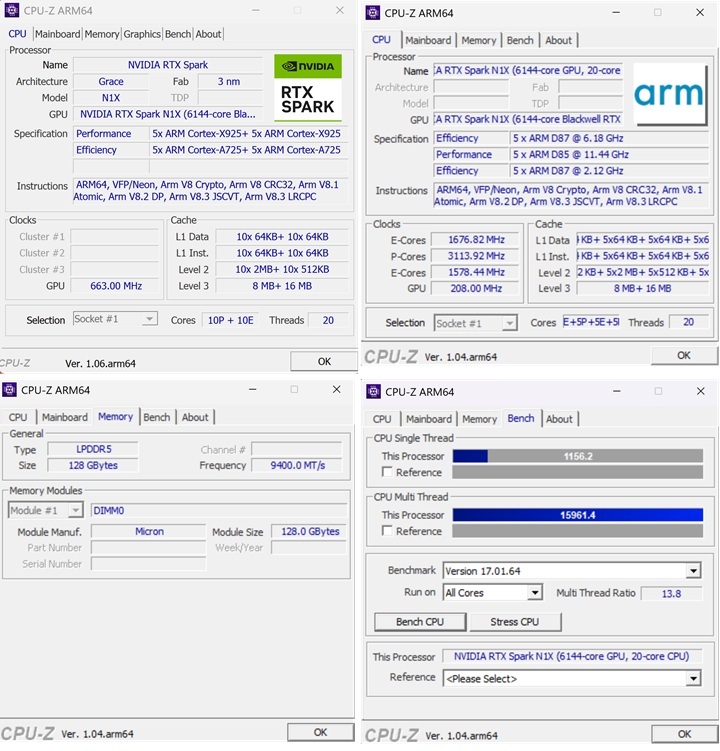Click the CPU-Z title bar icon in the arm-logo window
The width and height of the screenshot is (720, 751).
[372, 13]
